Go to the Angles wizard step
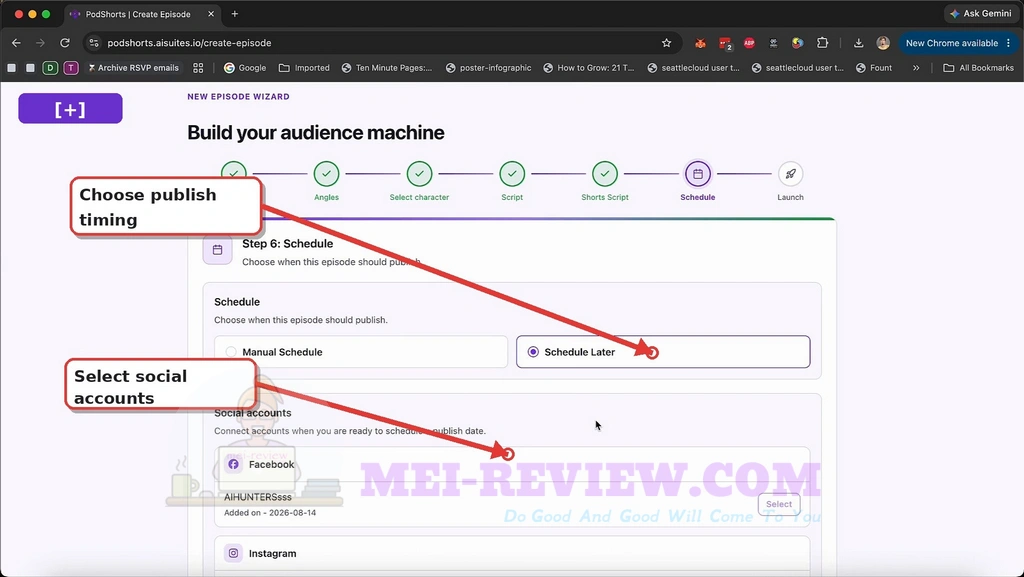The width and height of the screenshot is (1024, 577). 326,181
